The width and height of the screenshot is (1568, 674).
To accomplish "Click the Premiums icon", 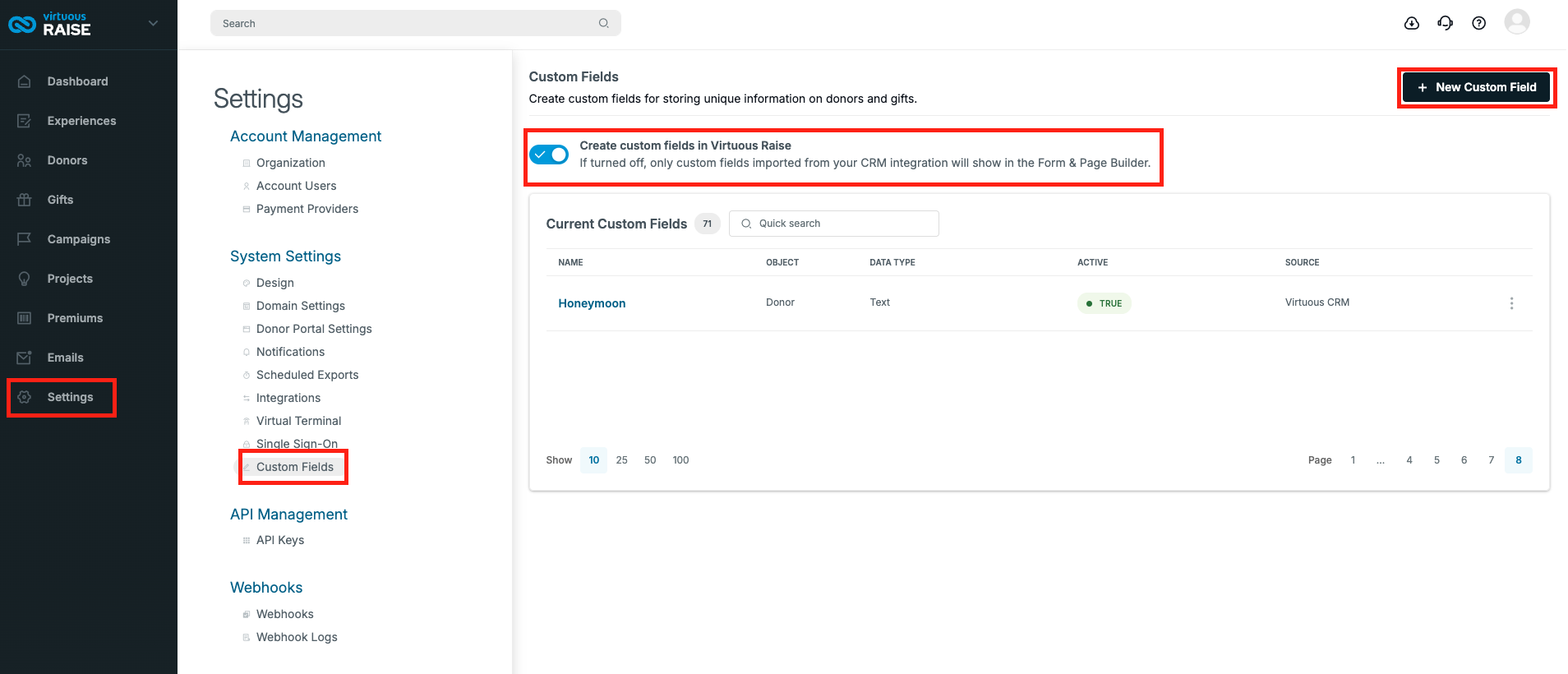I will click(25, 318).
